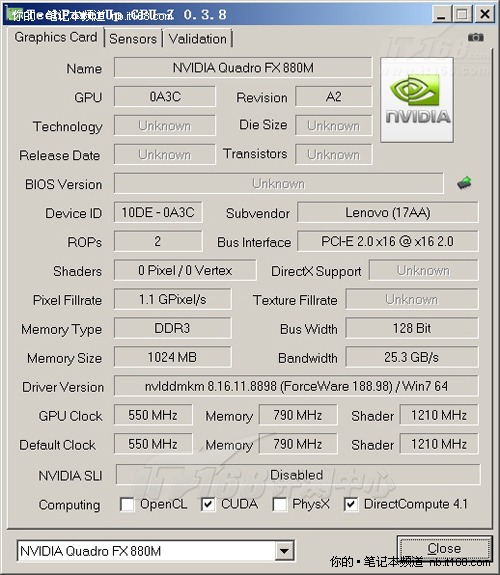Open the graphics card selection dropdown
The height and width of the screenshot is (575, 500).
(x=284, y=550)
